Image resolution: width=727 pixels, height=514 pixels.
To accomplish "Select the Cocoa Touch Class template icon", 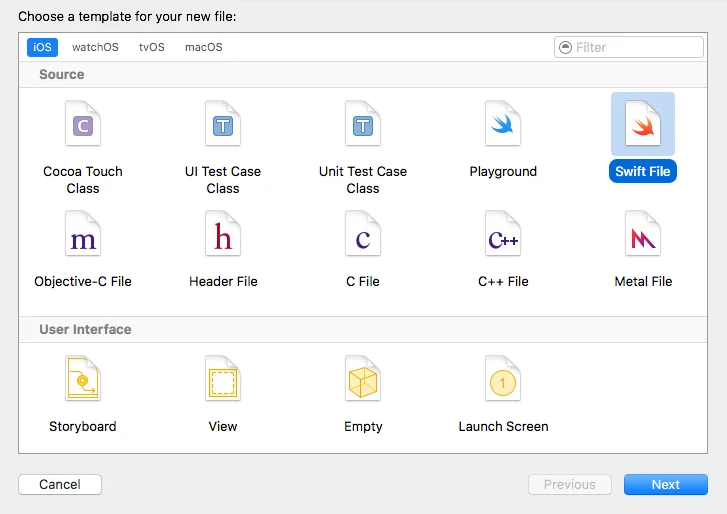I will 83,124.
